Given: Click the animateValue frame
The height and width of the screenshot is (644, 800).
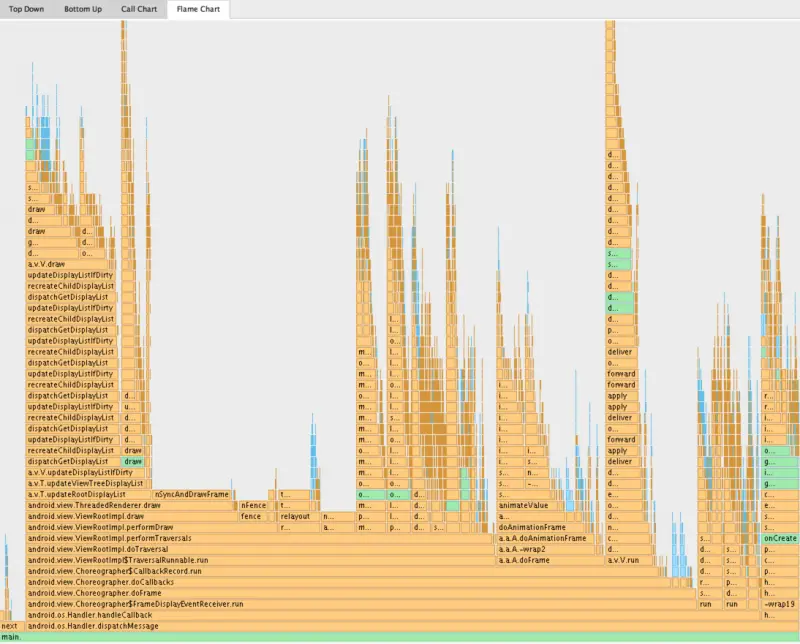Looking at the screenshot, I should [524, 505].
